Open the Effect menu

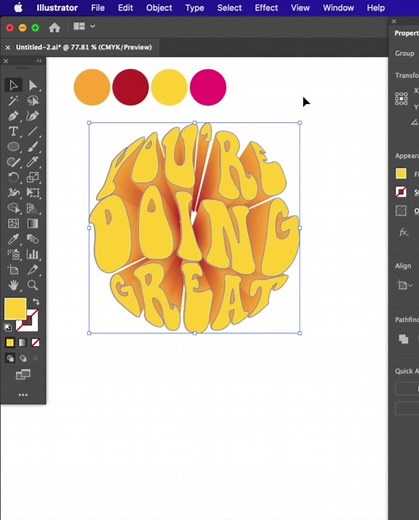tap(266, 8)
